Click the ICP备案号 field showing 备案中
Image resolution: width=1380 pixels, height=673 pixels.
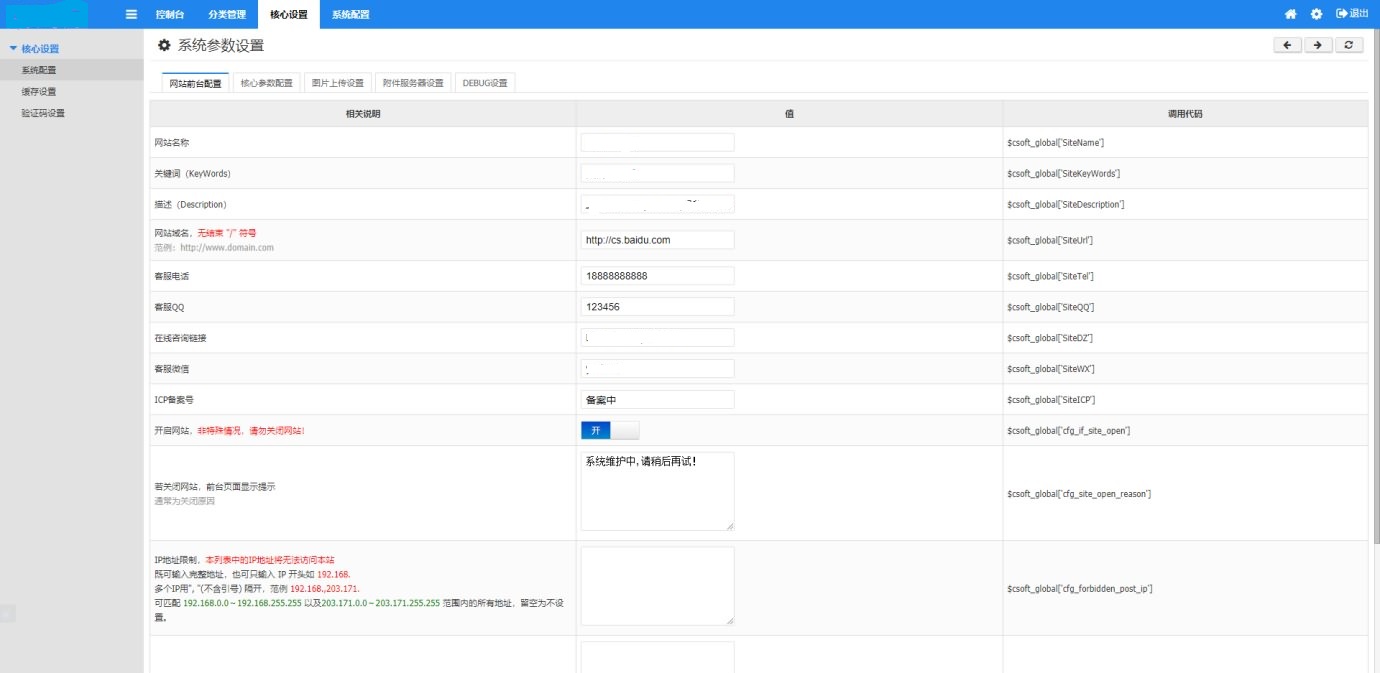tap(657, 400)
